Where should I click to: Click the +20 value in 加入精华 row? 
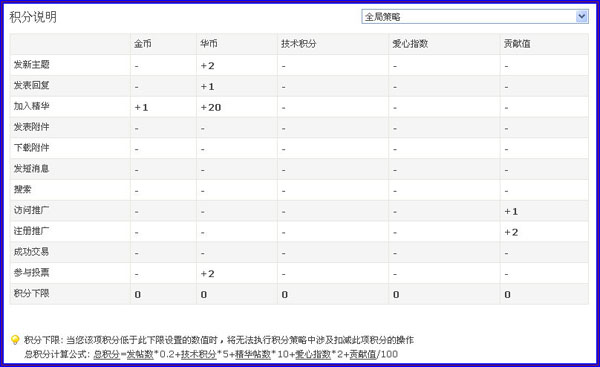pyautogui.click(x=211, y=108)
